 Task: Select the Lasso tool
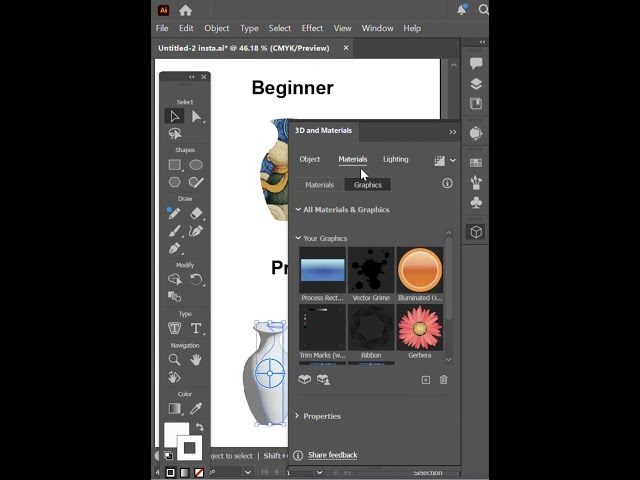pyautogui.click(x=175, y=133)
